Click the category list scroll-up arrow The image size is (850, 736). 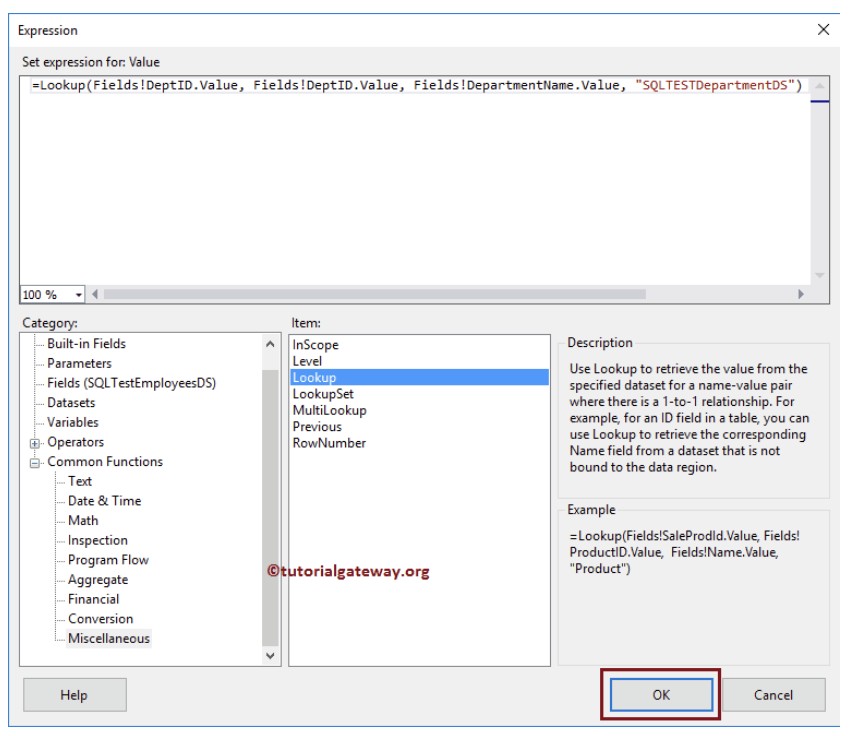[x=270, y=344]
